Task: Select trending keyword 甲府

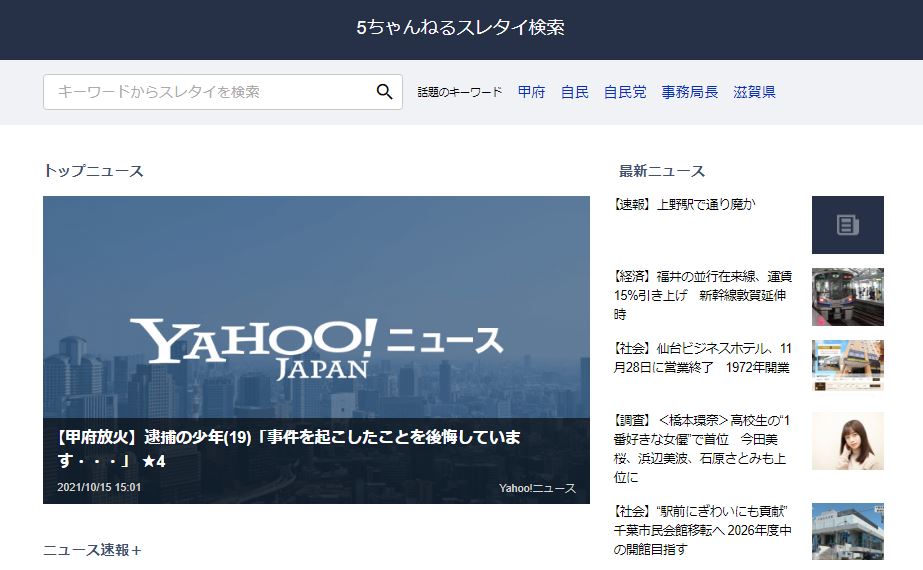Action: [x=532, y=92]
